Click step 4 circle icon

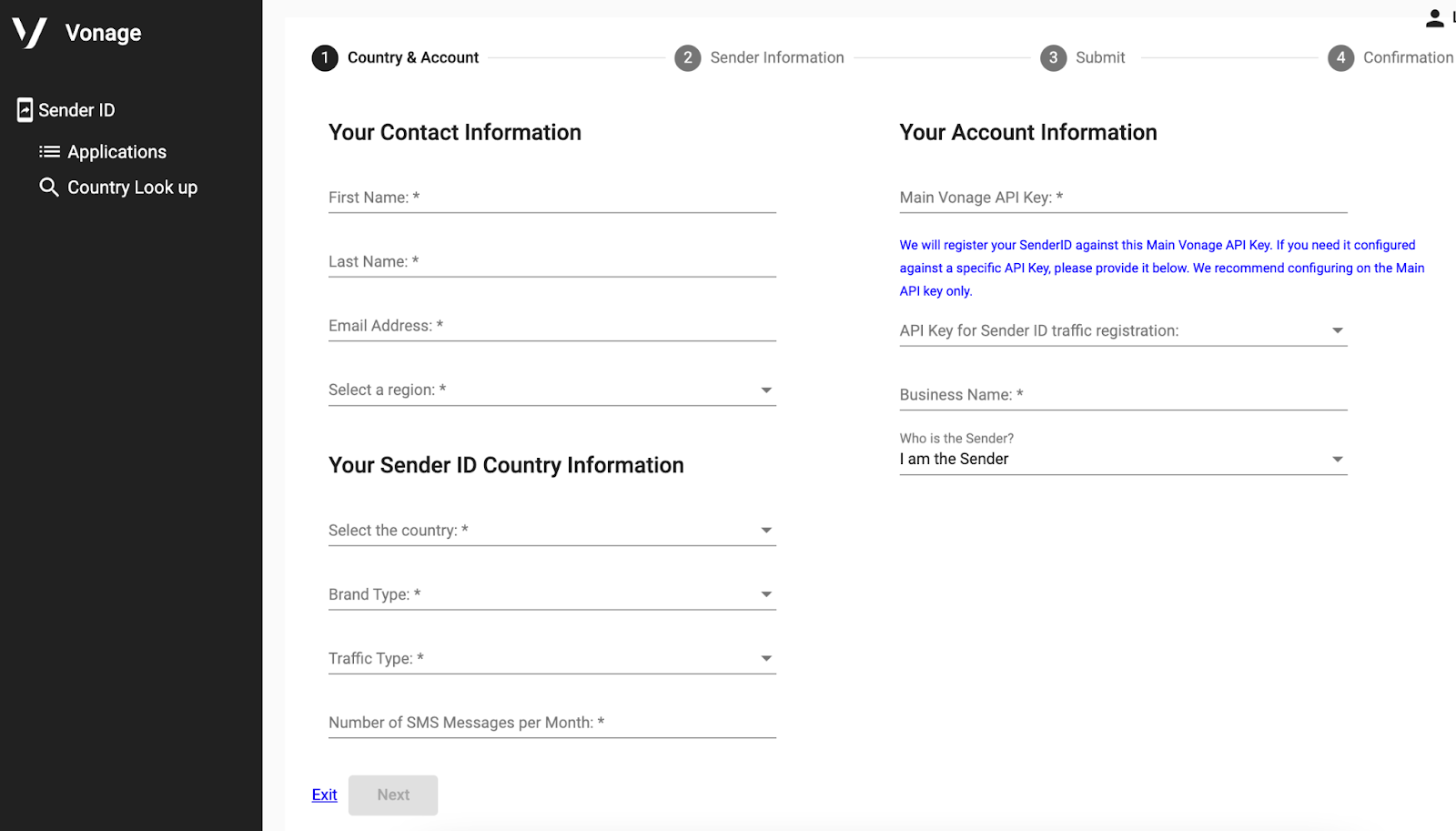1340,57
